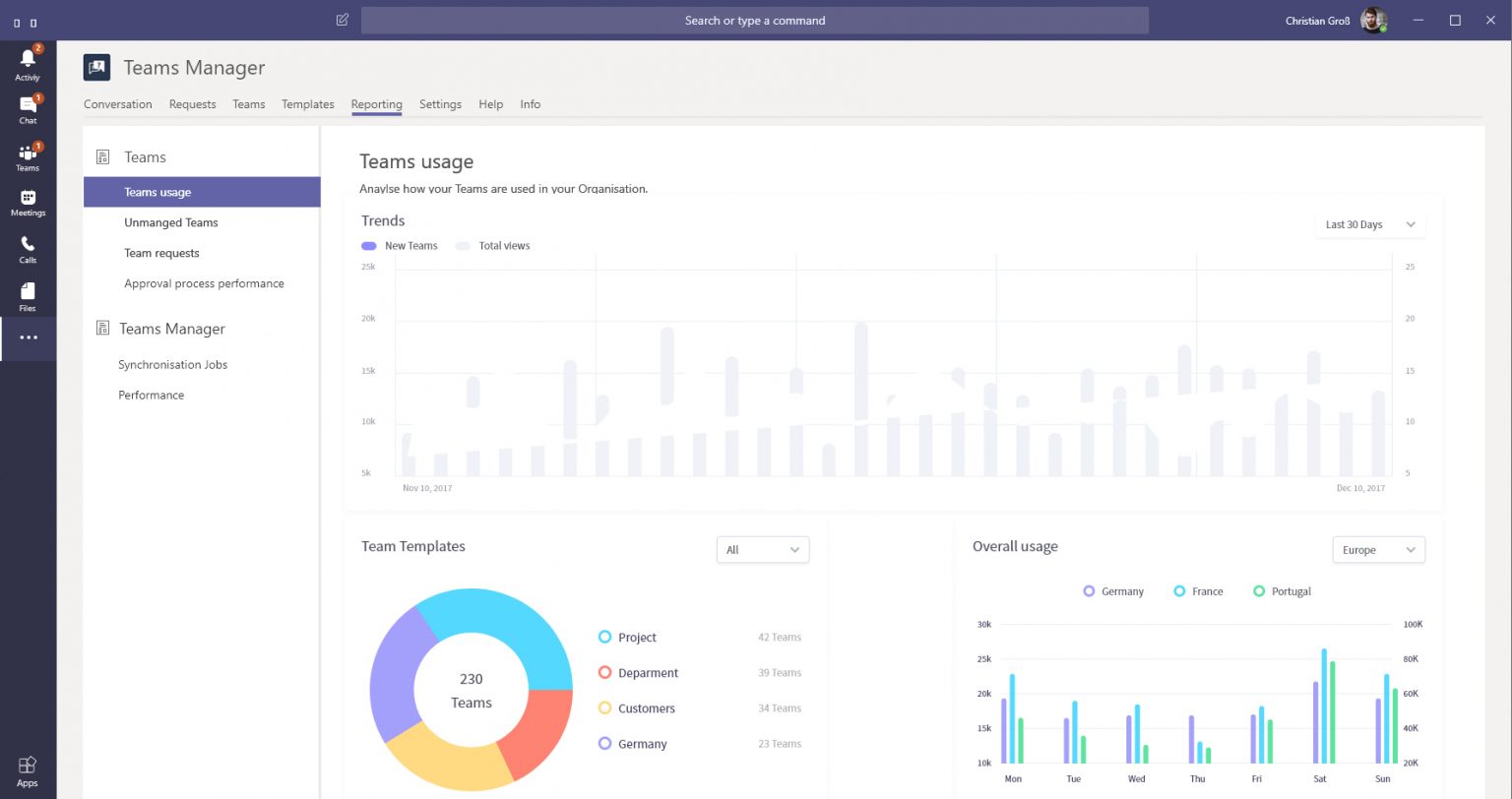
Task: Select Teams usage report
Action: pyautogui.click(x=202, y=192)
